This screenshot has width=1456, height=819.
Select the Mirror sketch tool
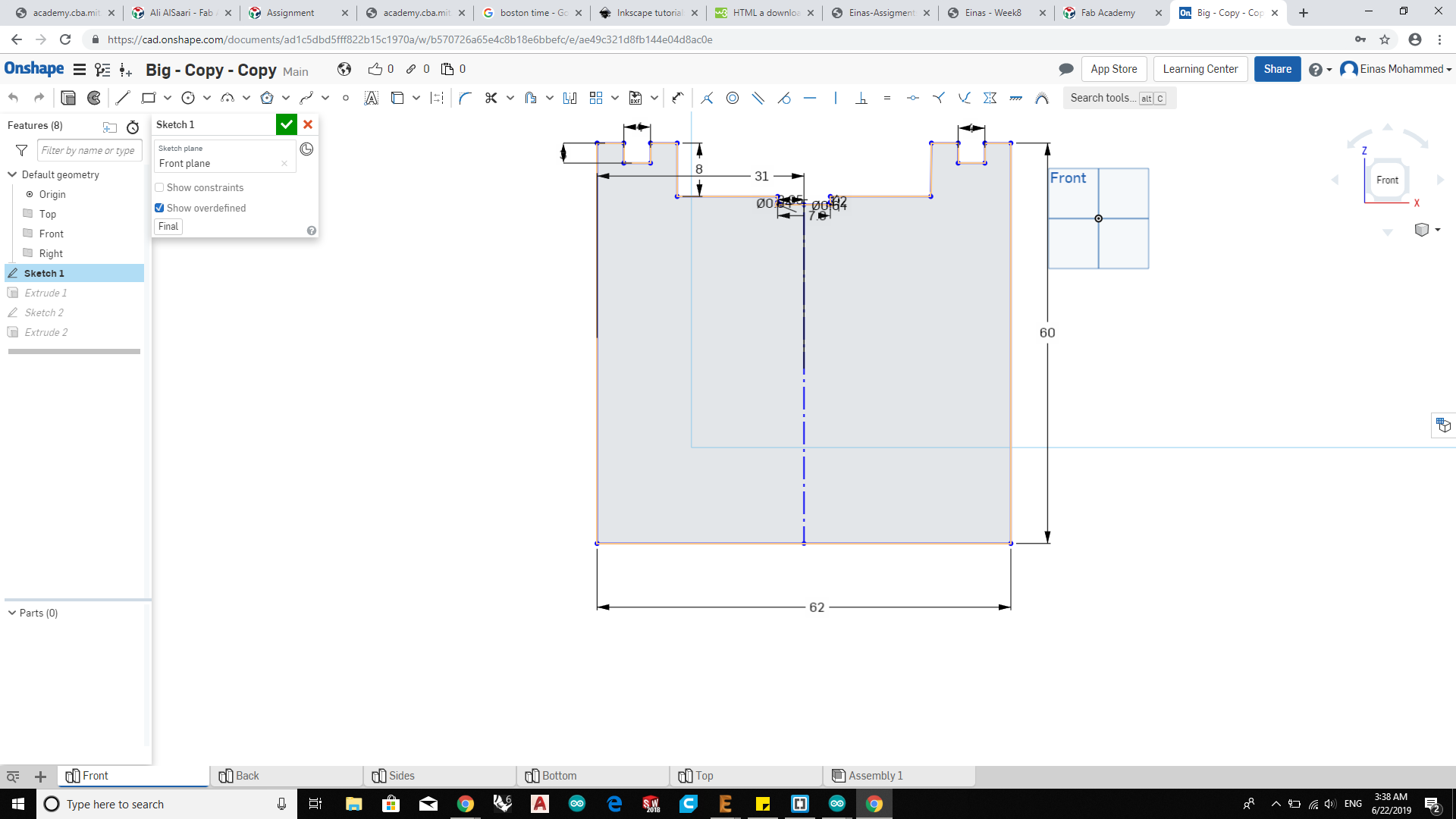(570, 98)
